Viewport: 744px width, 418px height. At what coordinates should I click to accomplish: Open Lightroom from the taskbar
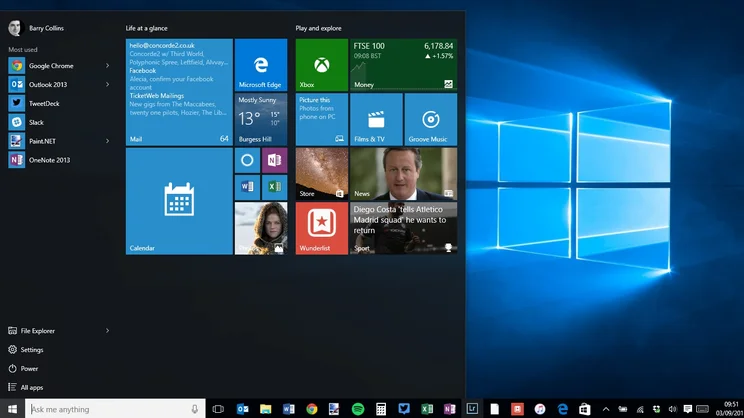click(472, 409)
